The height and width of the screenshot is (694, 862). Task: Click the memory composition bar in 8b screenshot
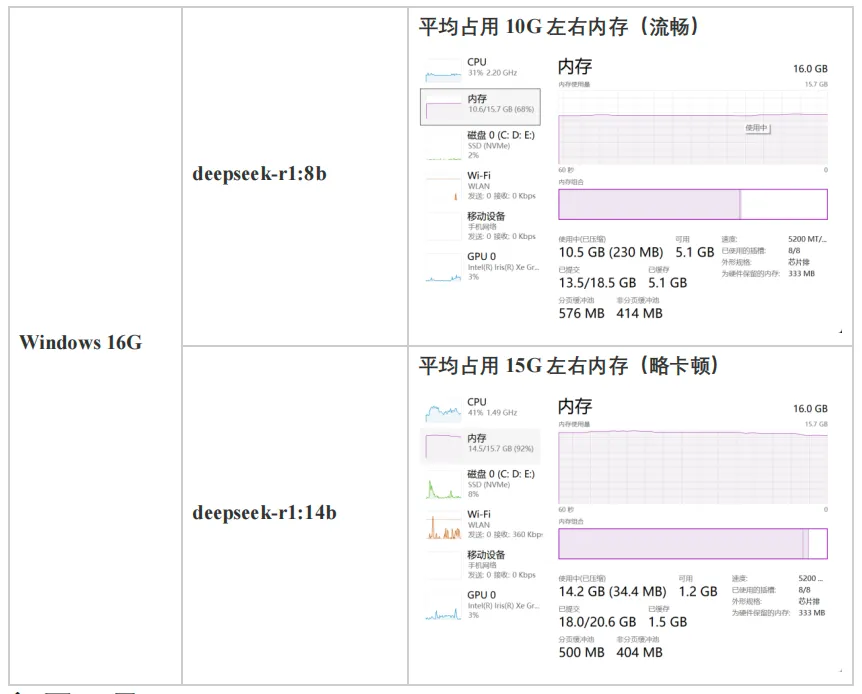692,204
